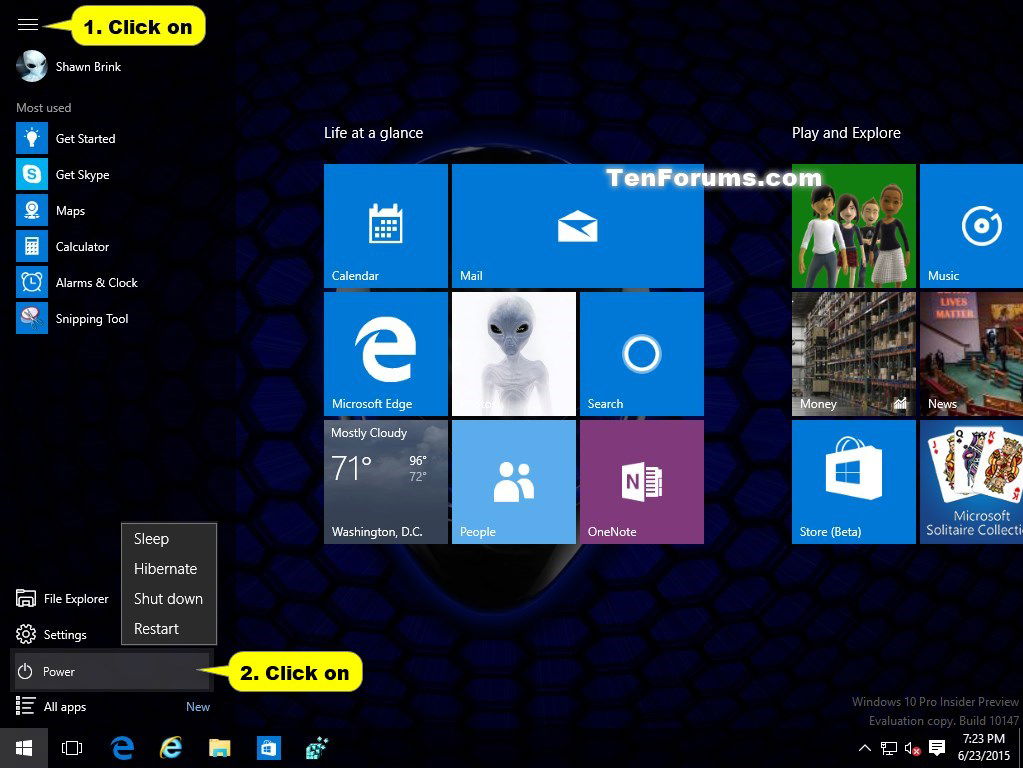Click the muted volume tray icon
This screenshot has height=768, width=1023.
point(912,748)
